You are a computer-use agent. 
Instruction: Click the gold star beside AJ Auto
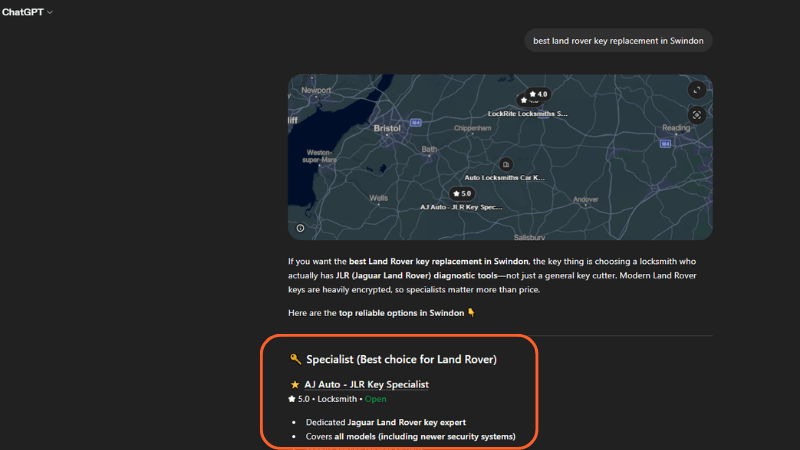tap(295, 384)
